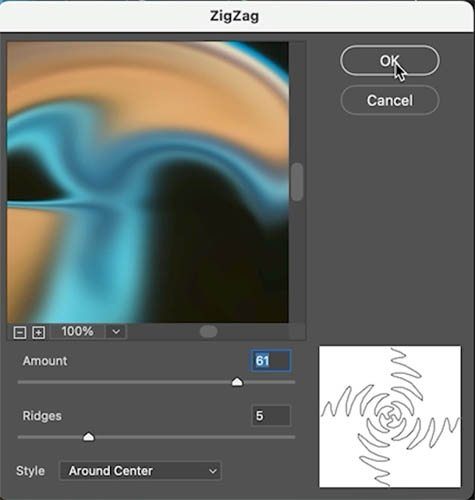The height and width of the screenshot is (500, 475).
Task: Click the Amount label text
Action: 45,361
